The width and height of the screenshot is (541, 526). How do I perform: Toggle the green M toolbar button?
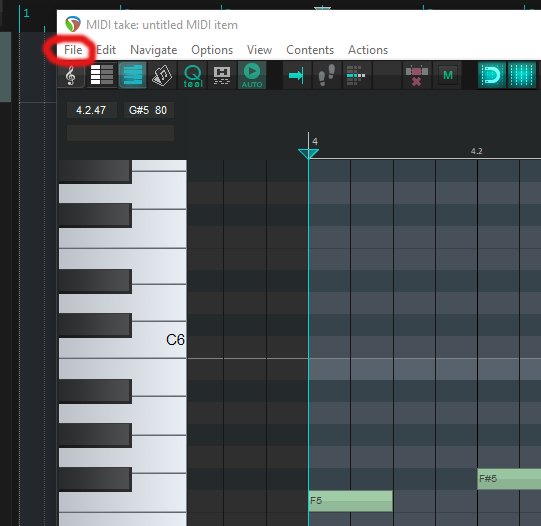(447, 75)
